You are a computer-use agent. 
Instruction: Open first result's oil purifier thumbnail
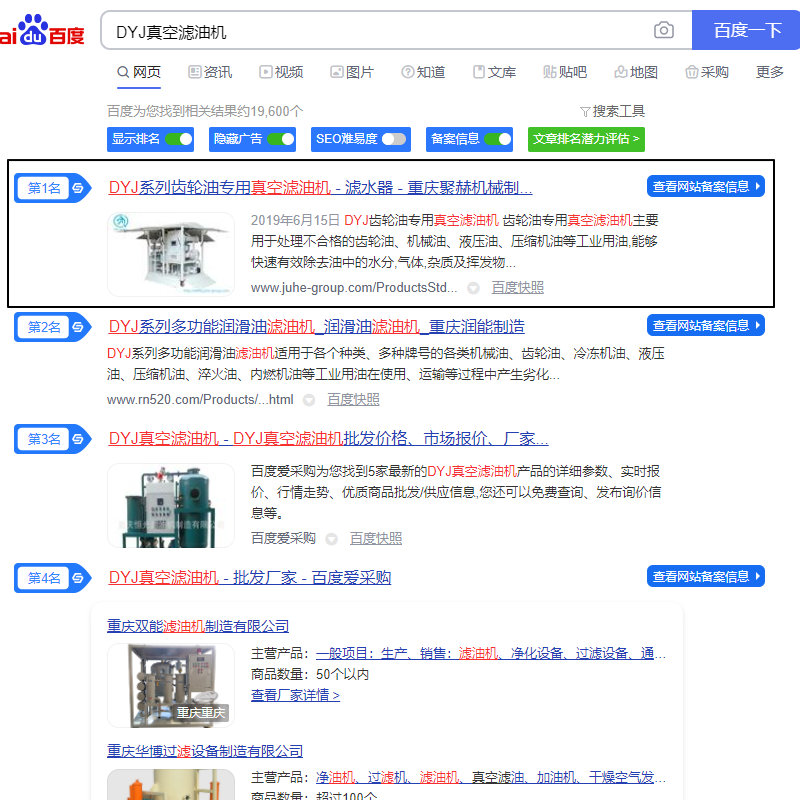point(171,254)
